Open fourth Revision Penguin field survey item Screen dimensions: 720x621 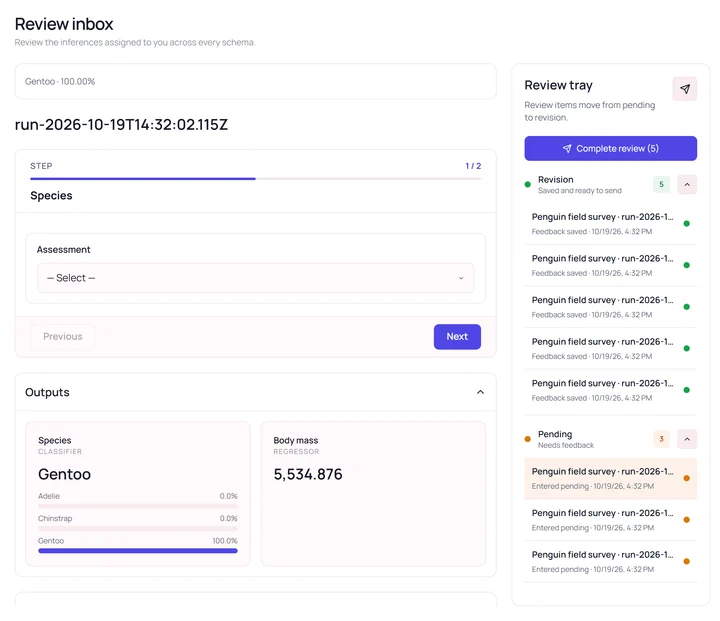tap(610, 349)
